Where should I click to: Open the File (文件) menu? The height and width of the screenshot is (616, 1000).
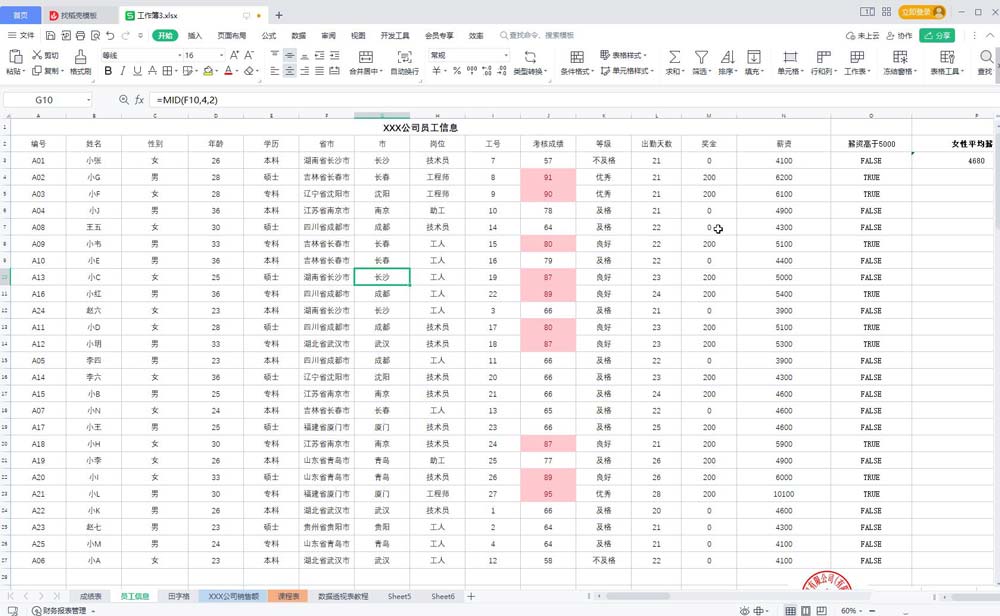(22, 35)
